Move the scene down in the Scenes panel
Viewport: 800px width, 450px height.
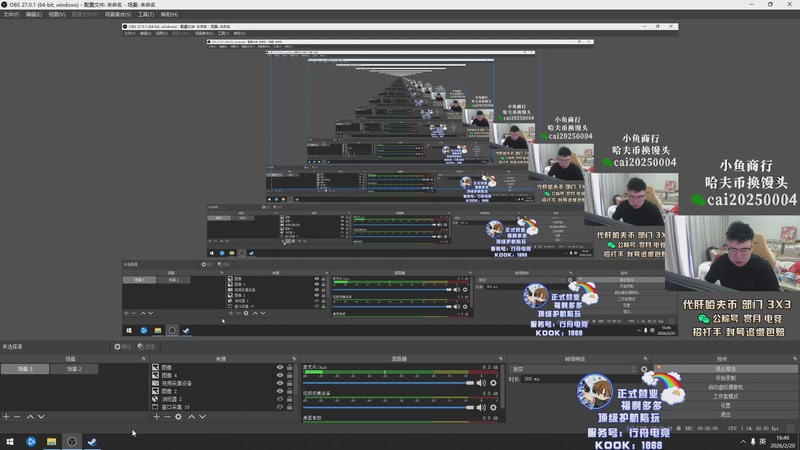41,417
